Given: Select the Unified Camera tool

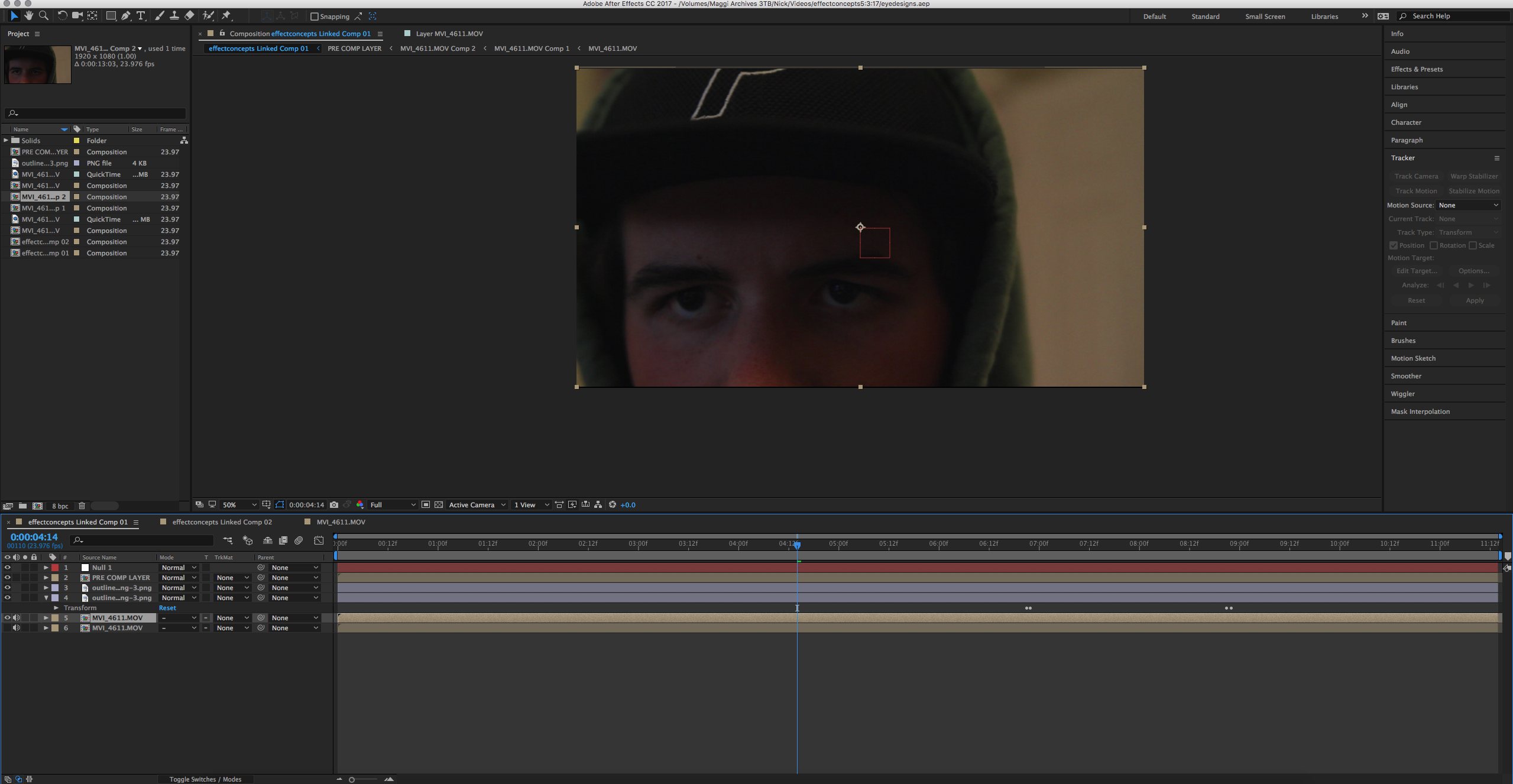Looking at the screenshot, I should 77,16.
